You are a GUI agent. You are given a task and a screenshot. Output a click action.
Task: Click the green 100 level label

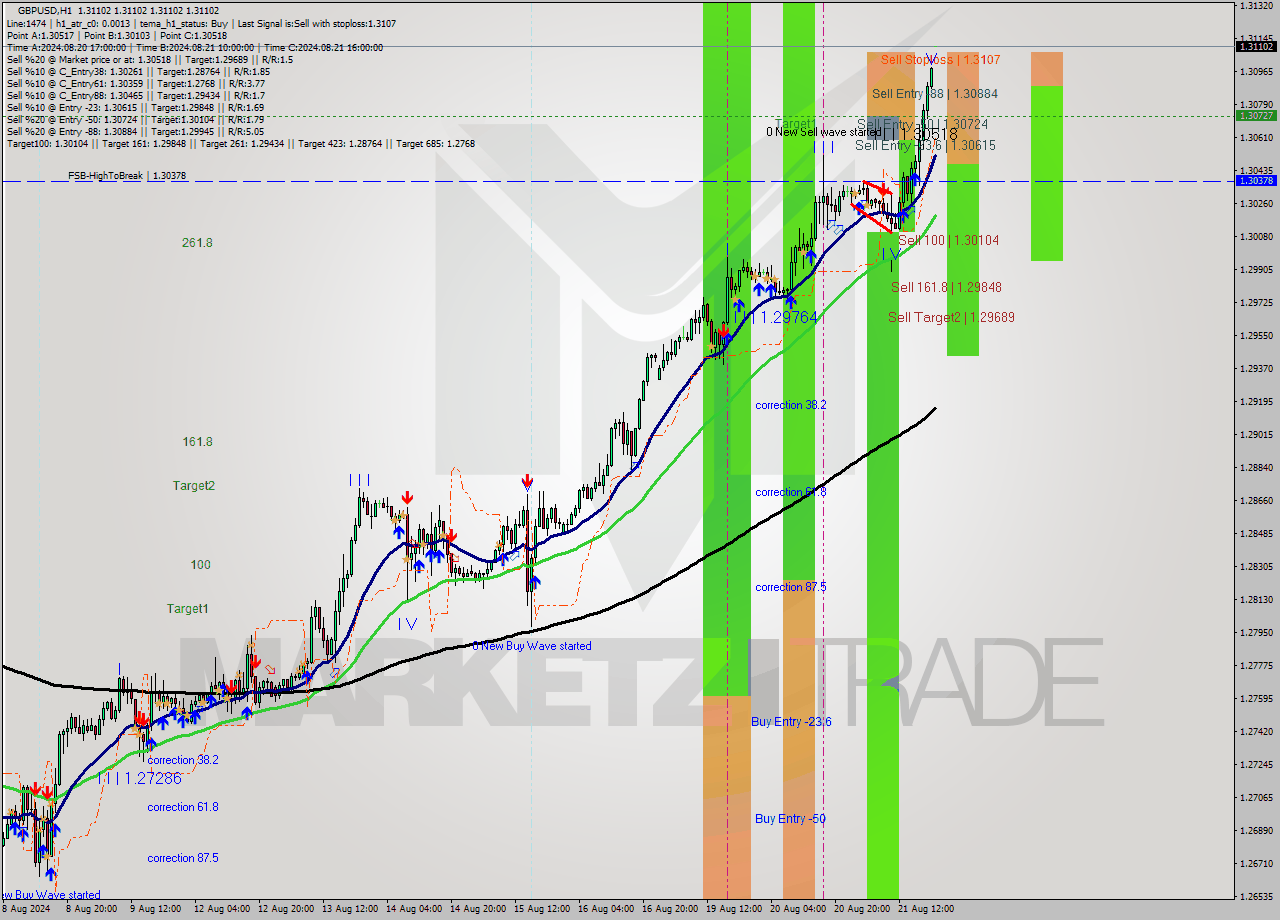point(200,564)
